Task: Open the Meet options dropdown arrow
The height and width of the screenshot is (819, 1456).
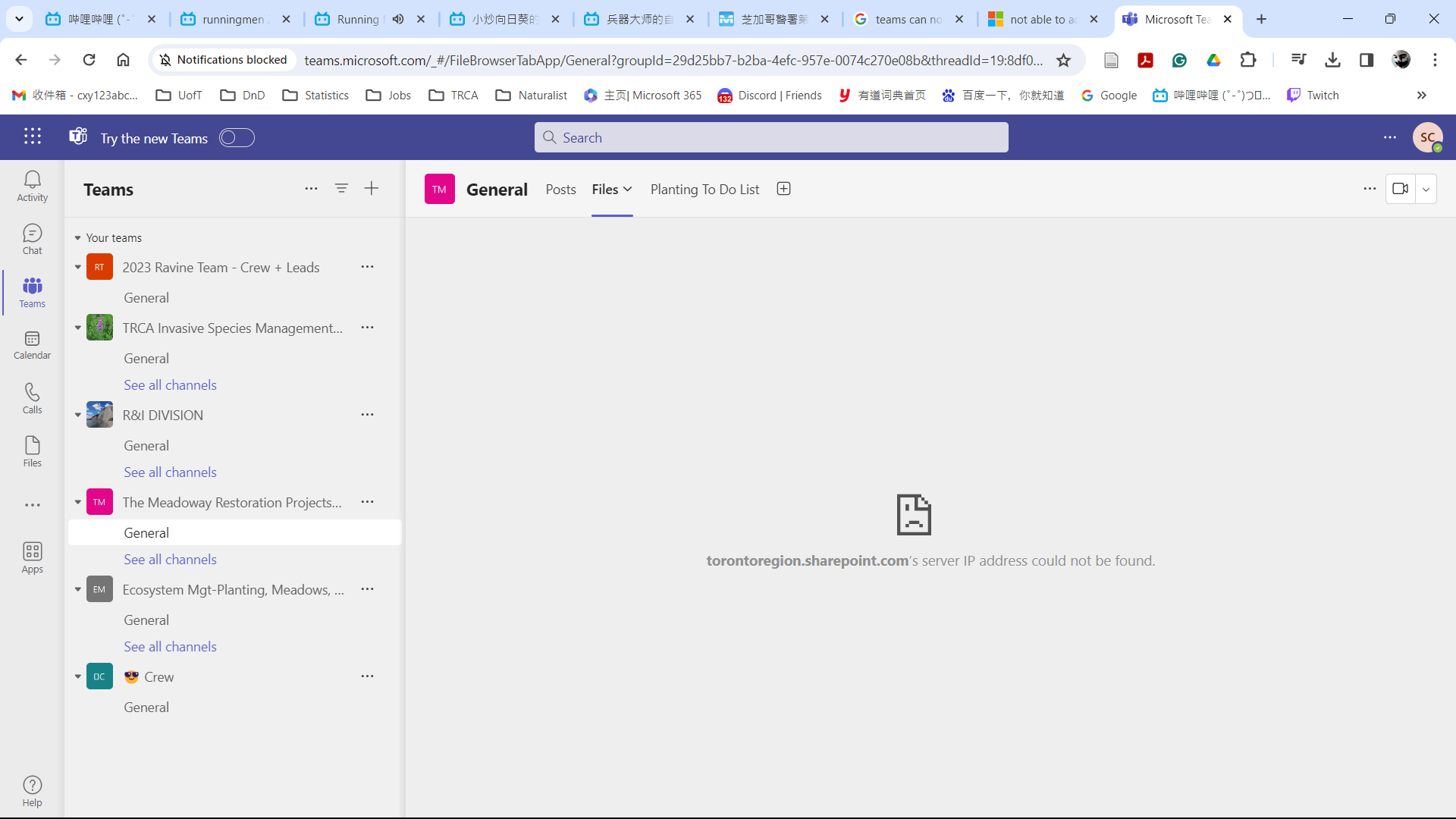Action: 1426,190
